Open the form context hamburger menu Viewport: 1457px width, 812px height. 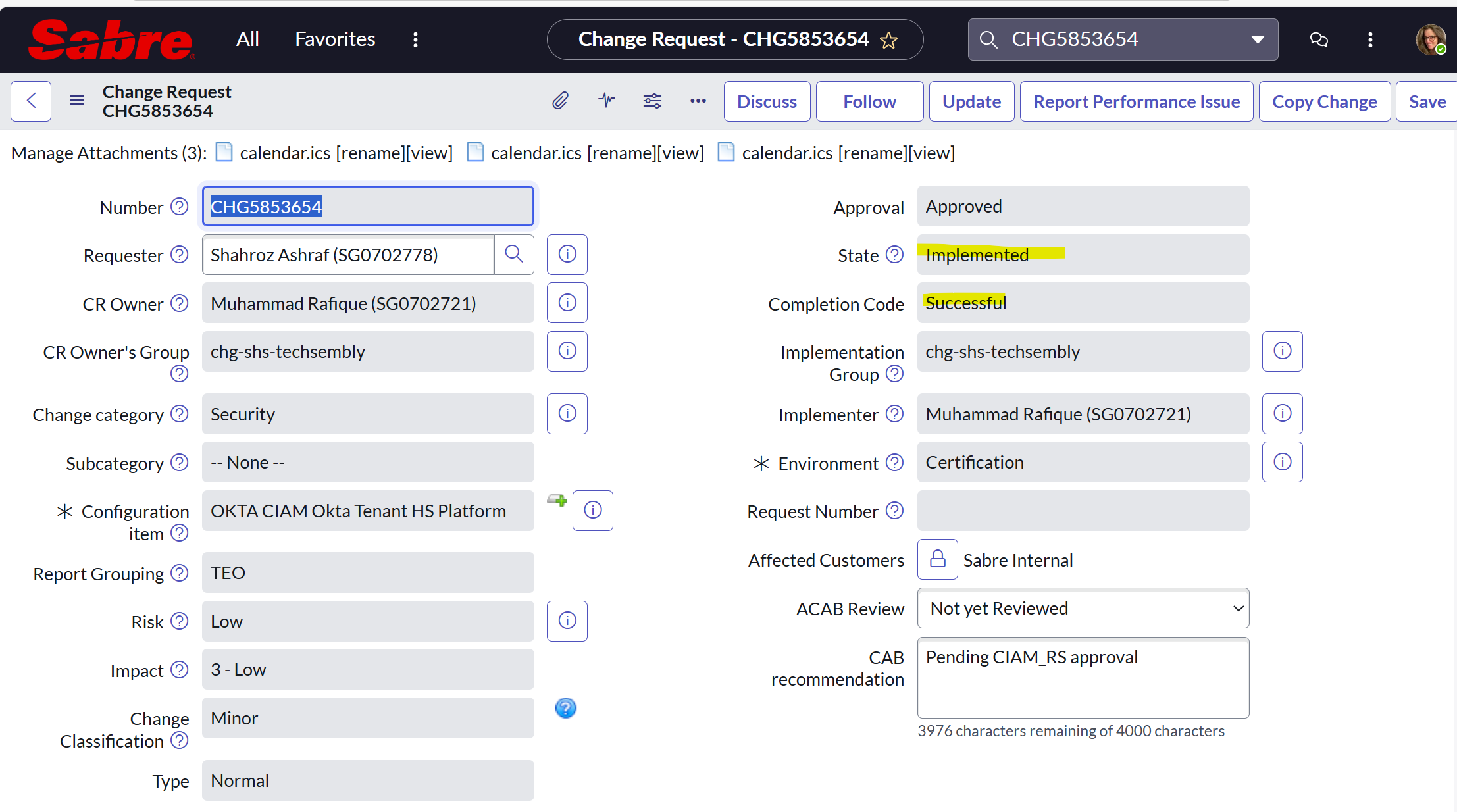click(77, 101)
